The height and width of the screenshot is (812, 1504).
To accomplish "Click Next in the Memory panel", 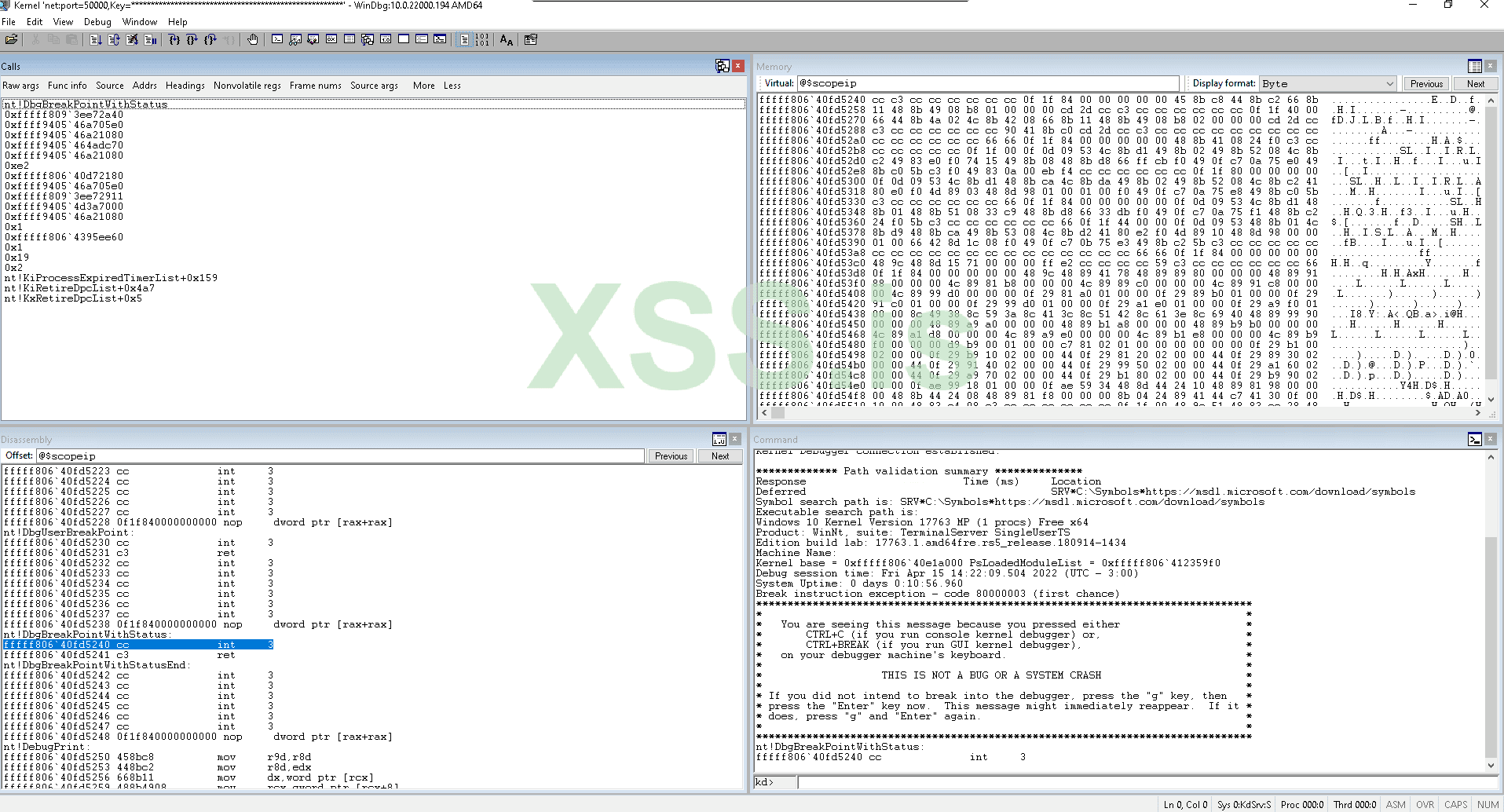I will 1476,83.
